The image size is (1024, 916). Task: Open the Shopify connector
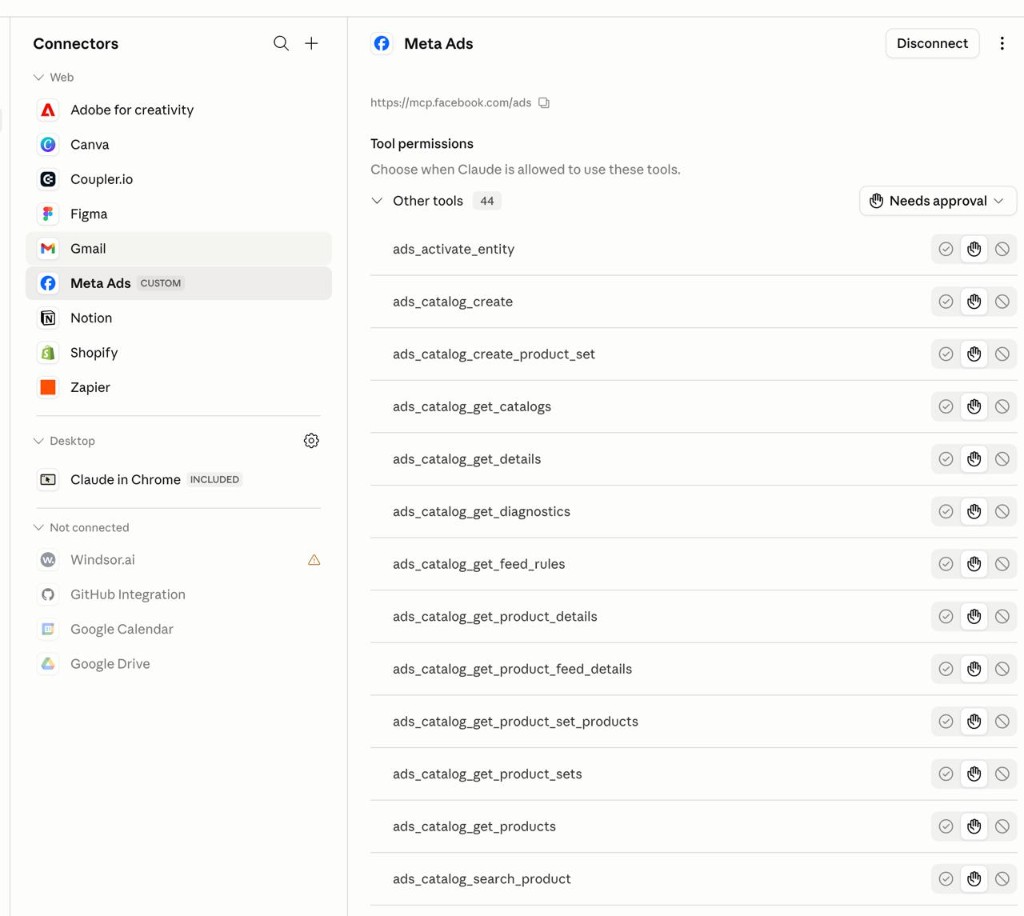(x=178, y=353)
